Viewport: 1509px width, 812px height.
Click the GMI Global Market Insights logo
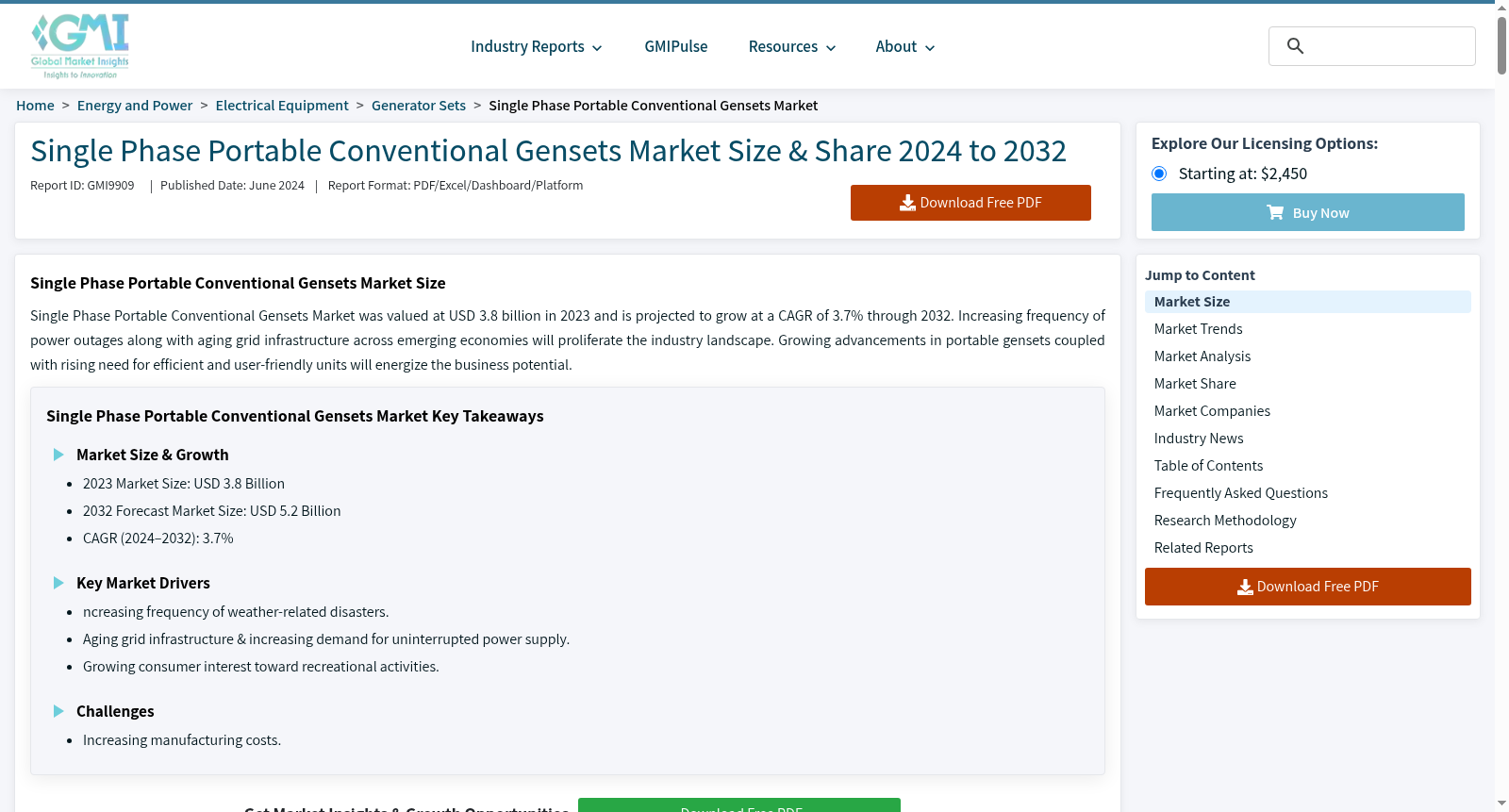point(80,46)
